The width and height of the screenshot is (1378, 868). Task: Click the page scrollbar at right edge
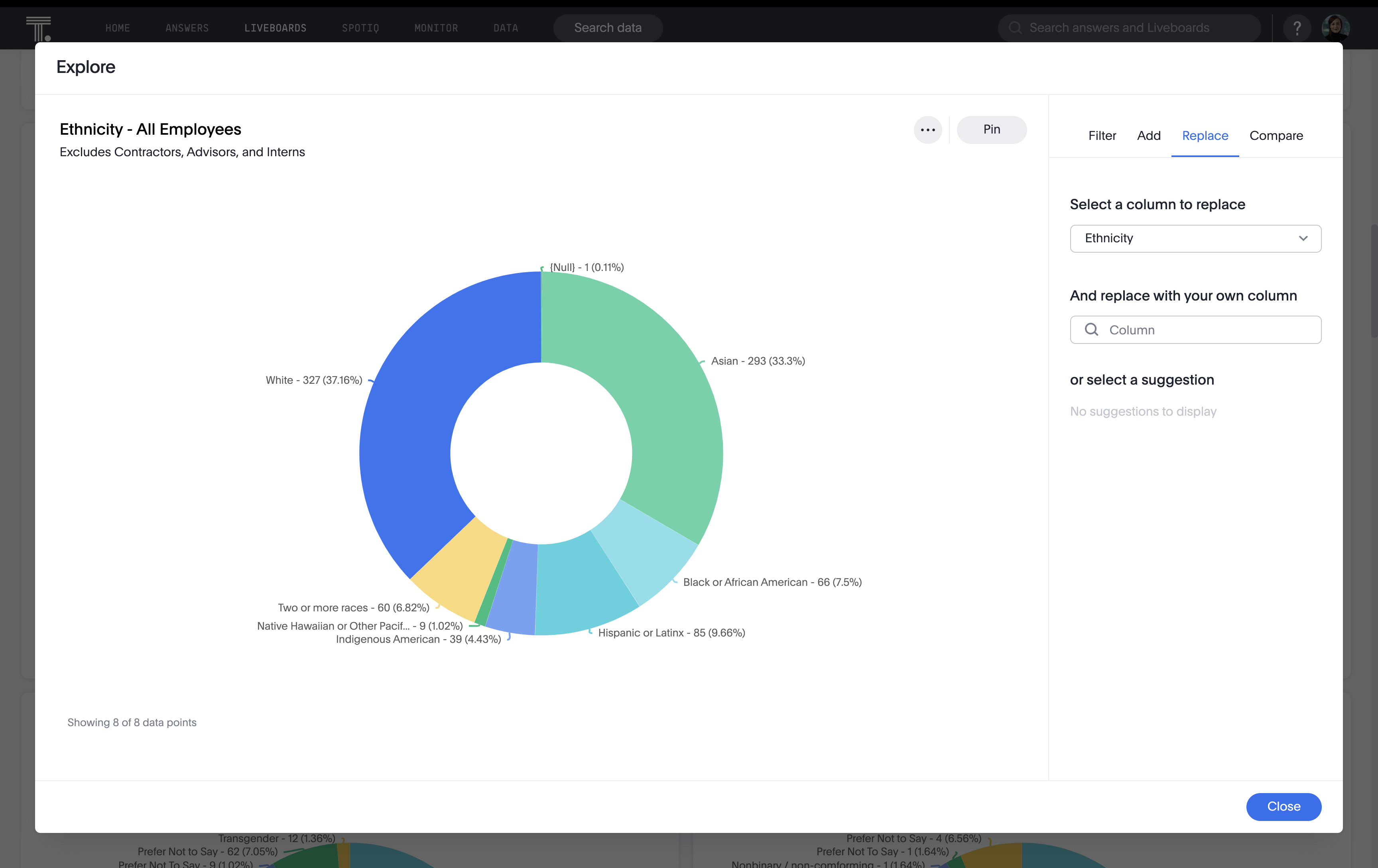[x=1374, y=281]
